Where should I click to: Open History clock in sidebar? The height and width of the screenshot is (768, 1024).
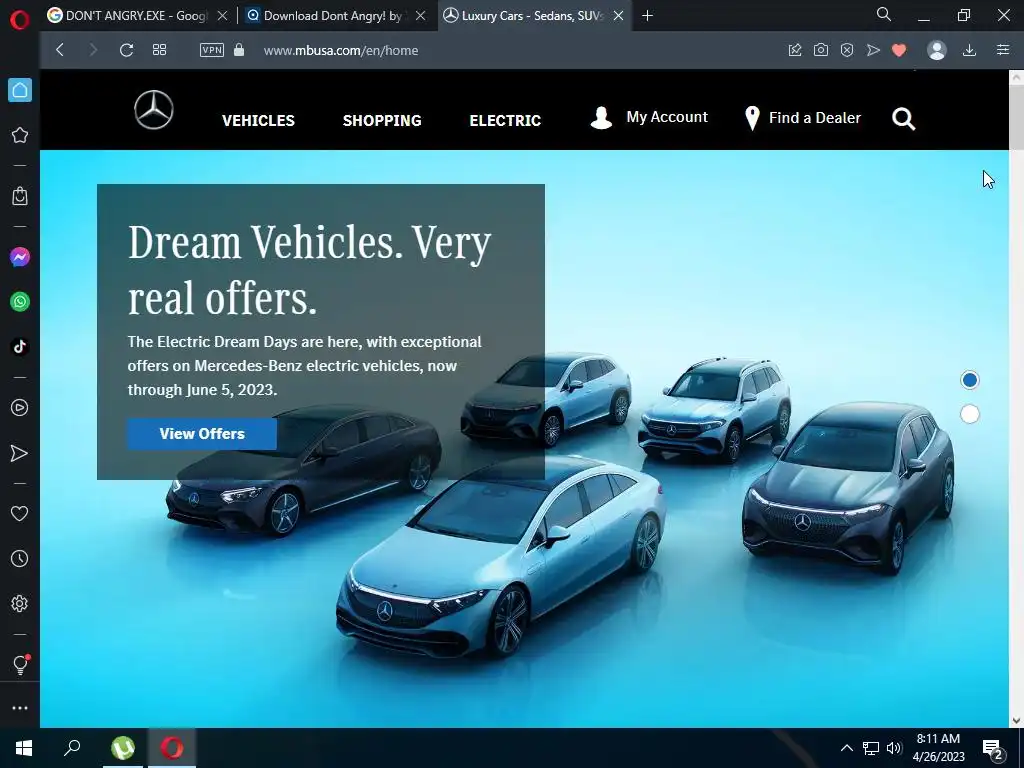pos(20,558)
